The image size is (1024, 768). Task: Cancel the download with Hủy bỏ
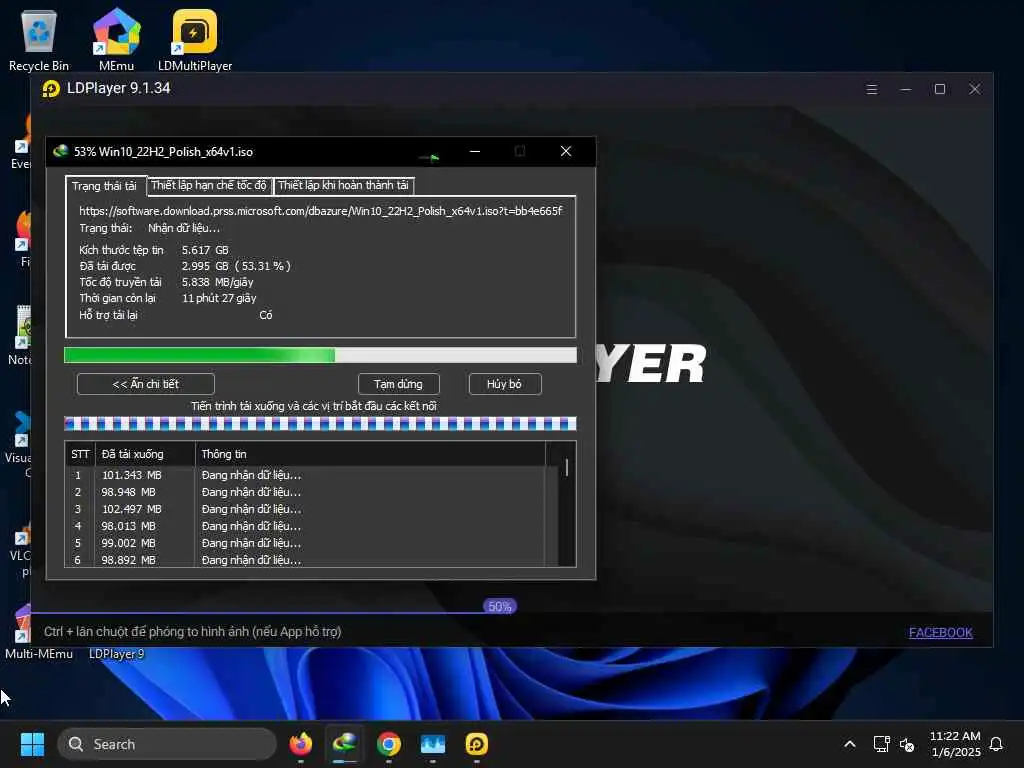pyautogui.click(x=505, y=384)
